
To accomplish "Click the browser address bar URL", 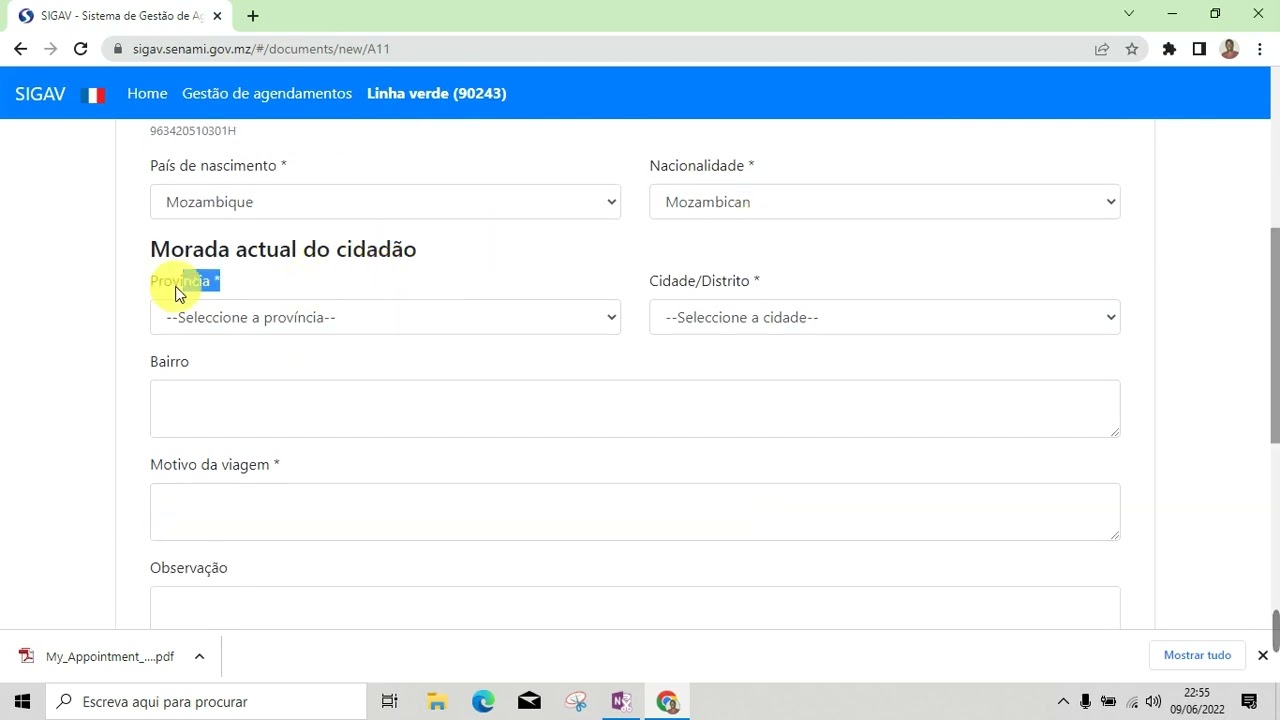I will (x=261, y=48).
